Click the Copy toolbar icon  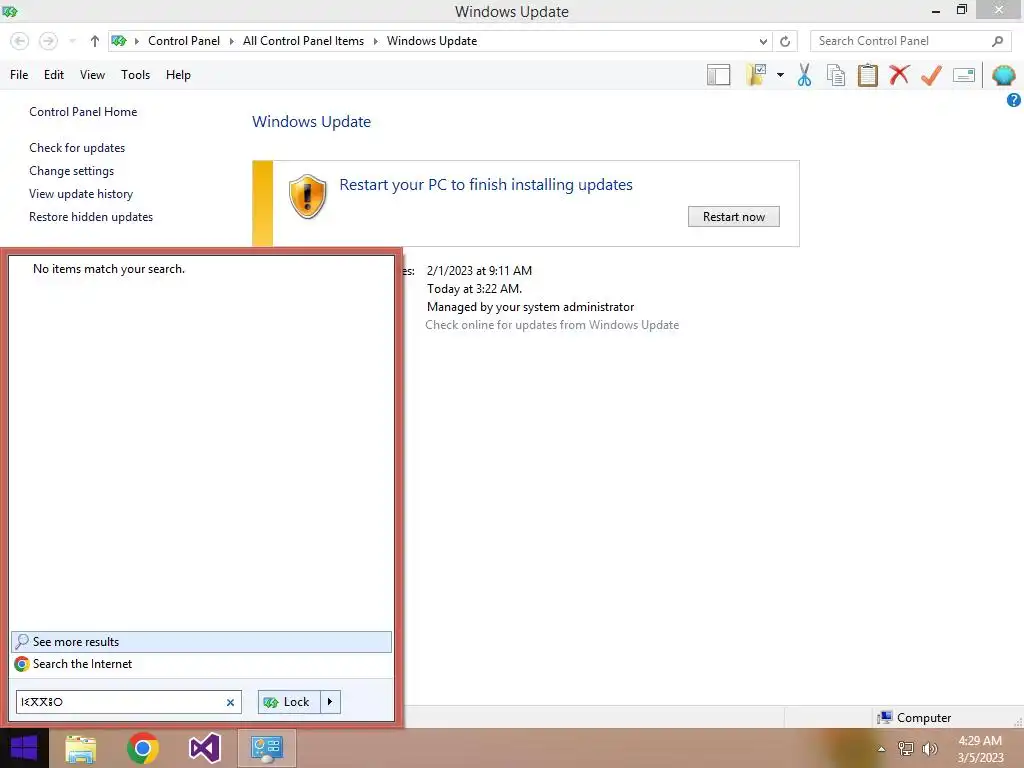click(x=835, y=74)
